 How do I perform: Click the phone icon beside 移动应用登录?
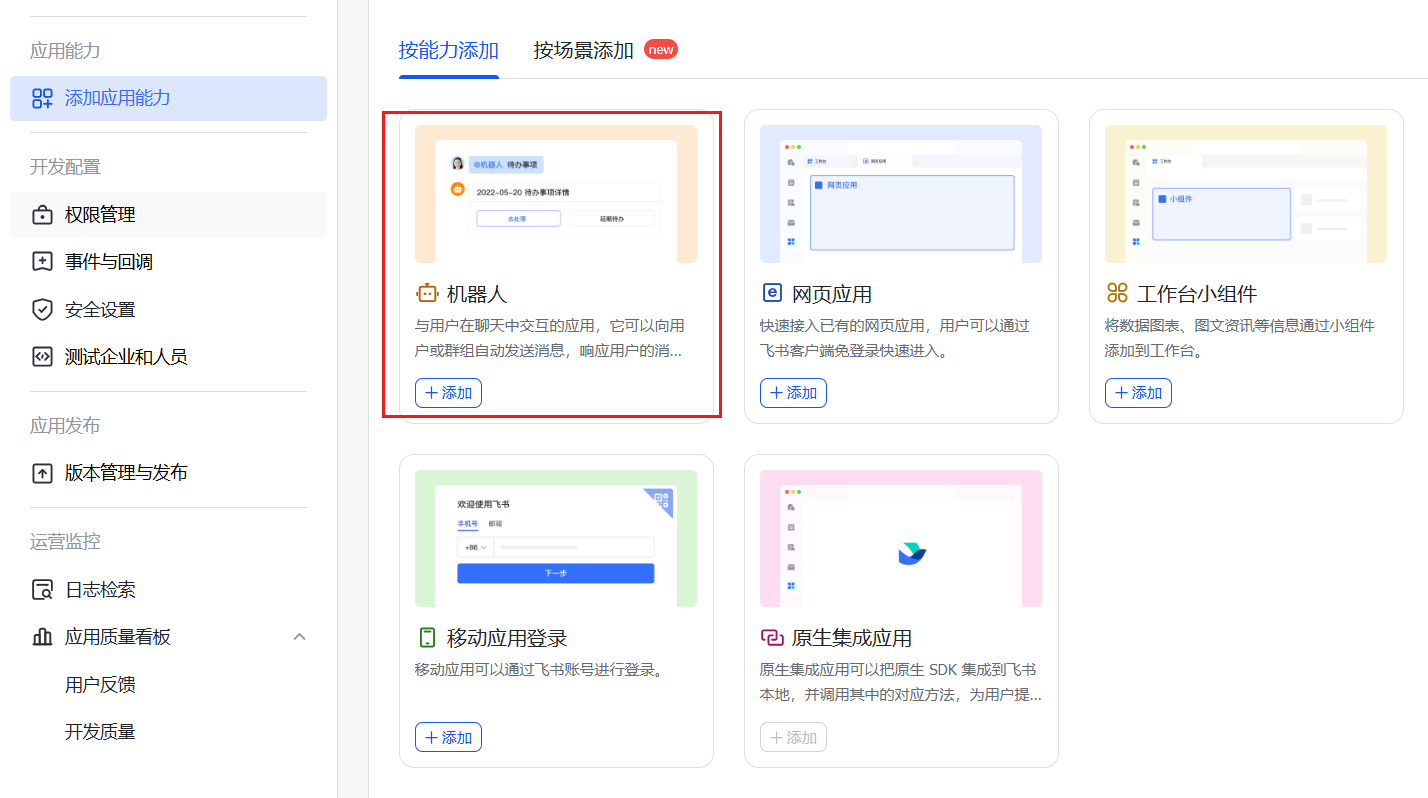click(x=427, y=638)
